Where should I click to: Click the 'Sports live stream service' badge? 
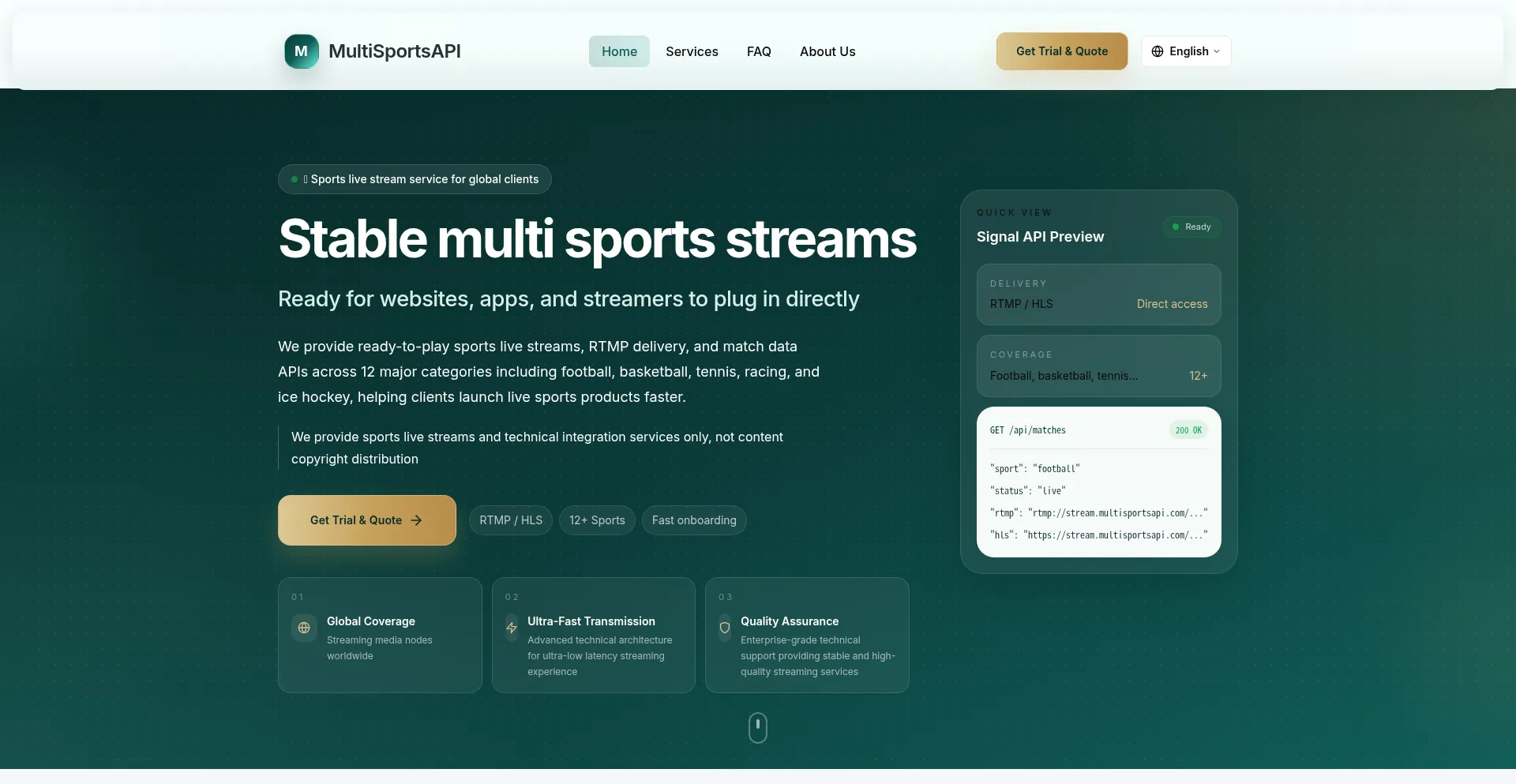tap(415, 179)
